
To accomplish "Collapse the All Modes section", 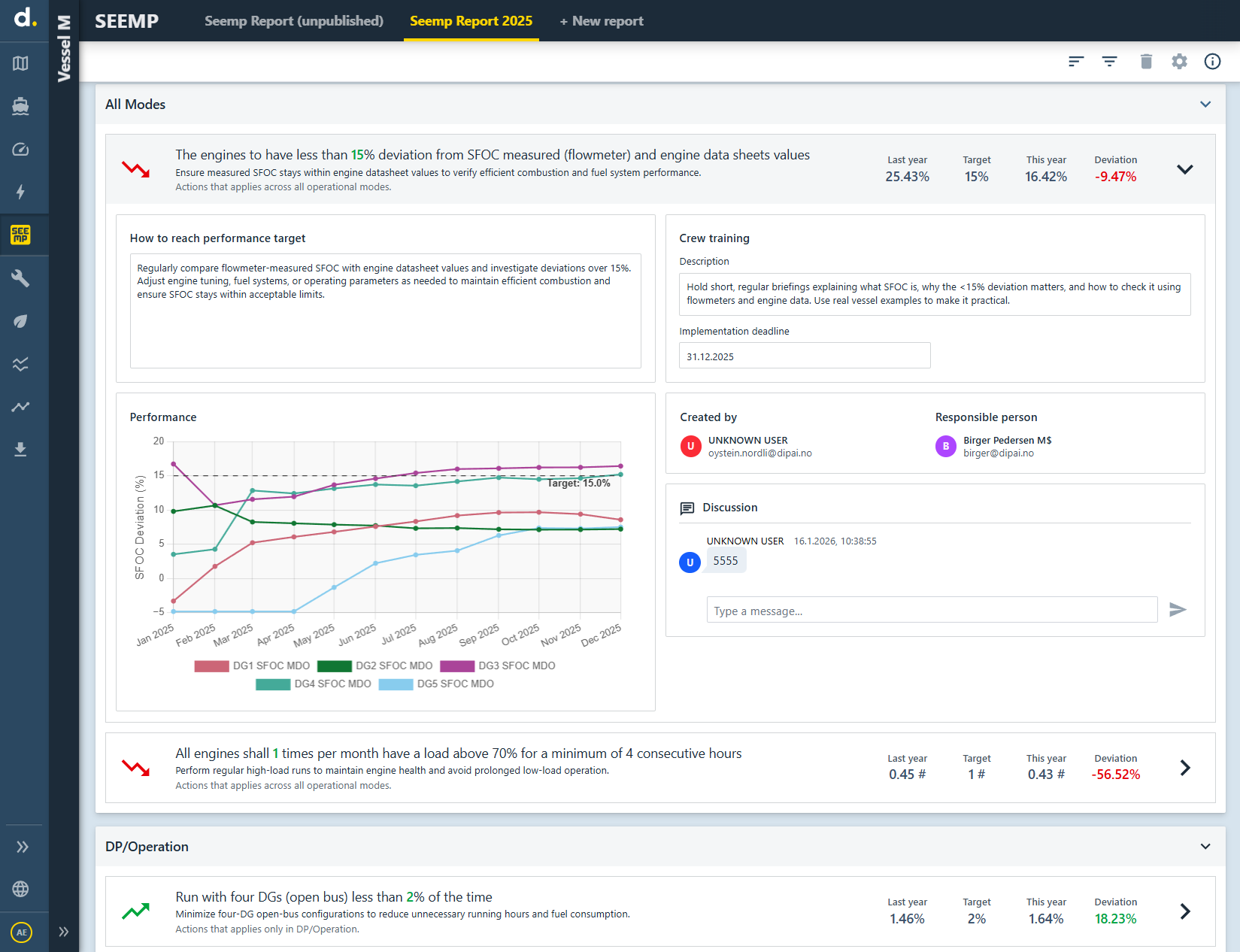I will [1205, 105].
